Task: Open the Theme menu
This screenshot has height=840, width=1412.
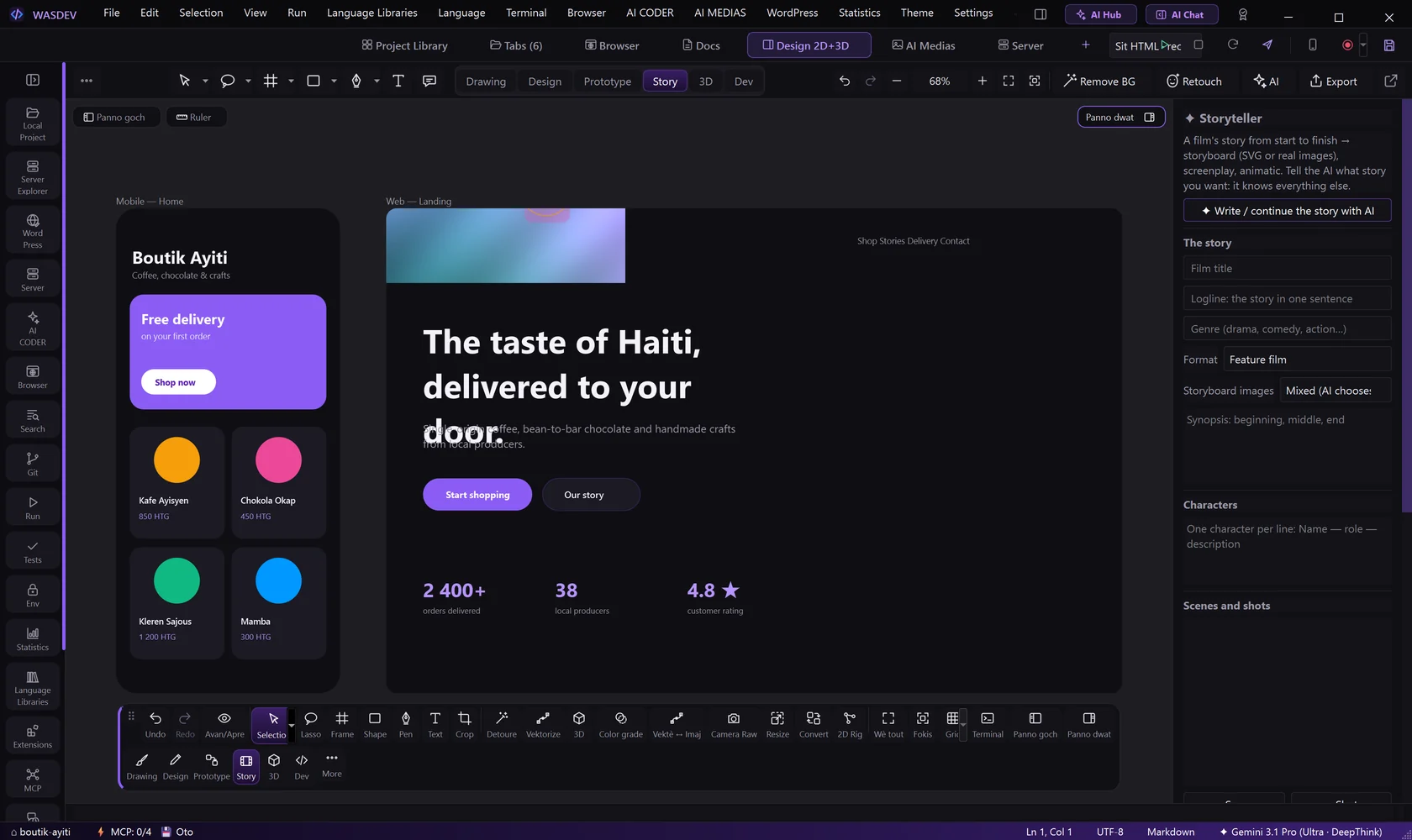Action: pyautogui.click(x=917, y=13)
